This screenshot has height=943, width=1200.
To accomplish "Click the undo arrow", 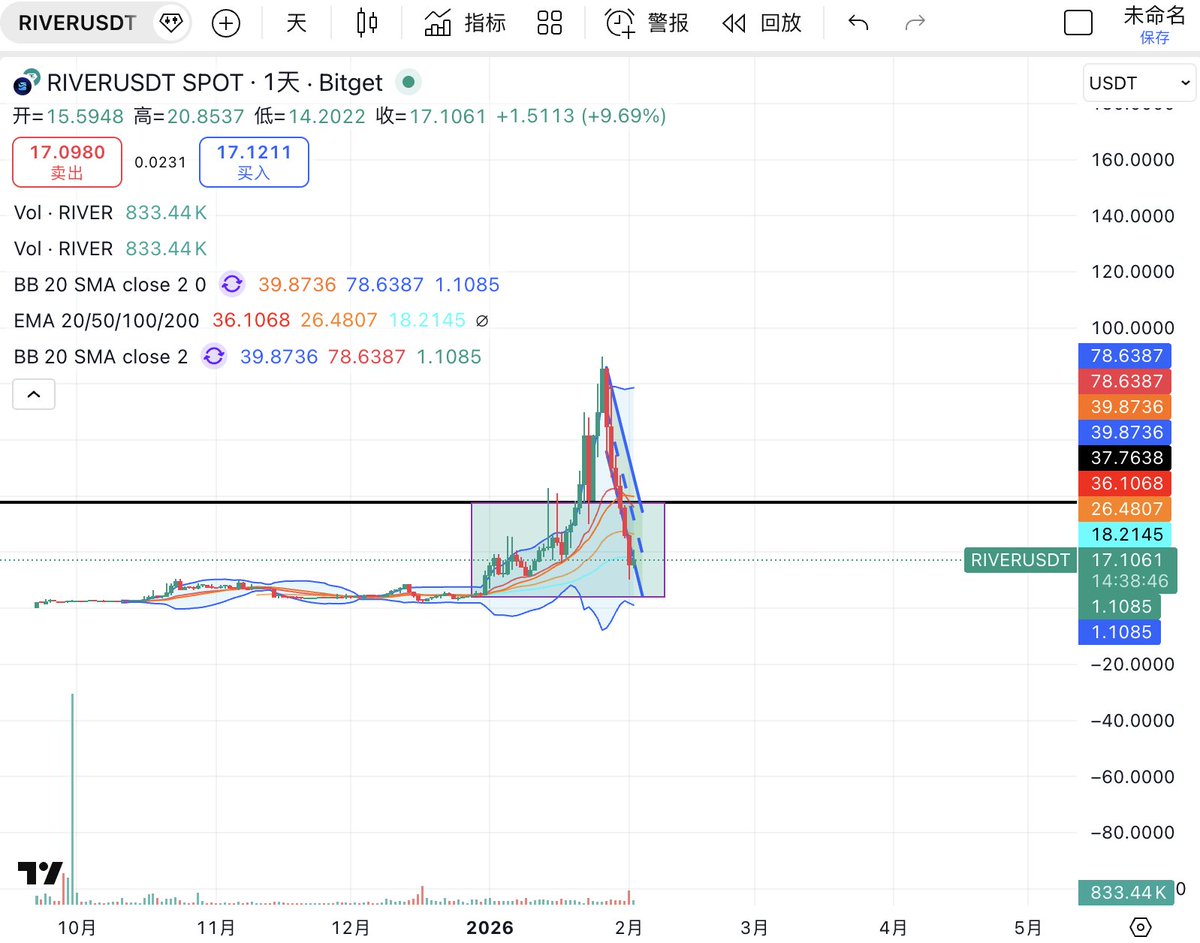I will click(858, 23).
